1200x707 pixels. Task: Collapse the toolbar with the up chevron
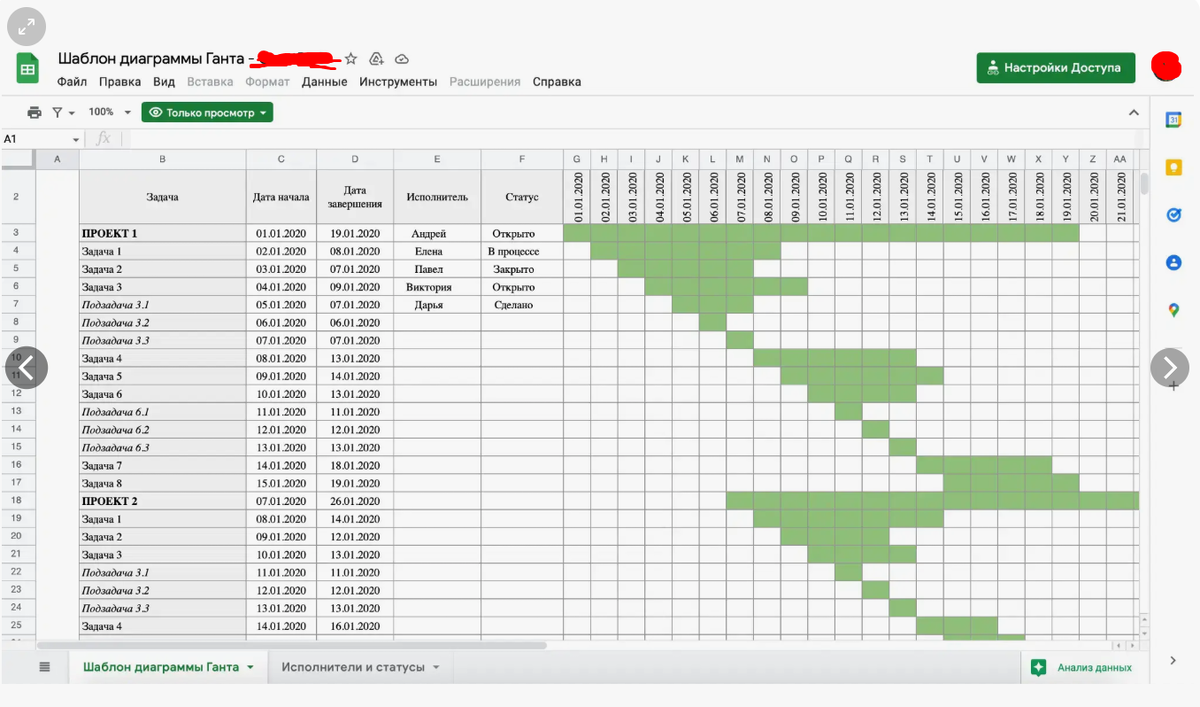tap(1134, 113)
